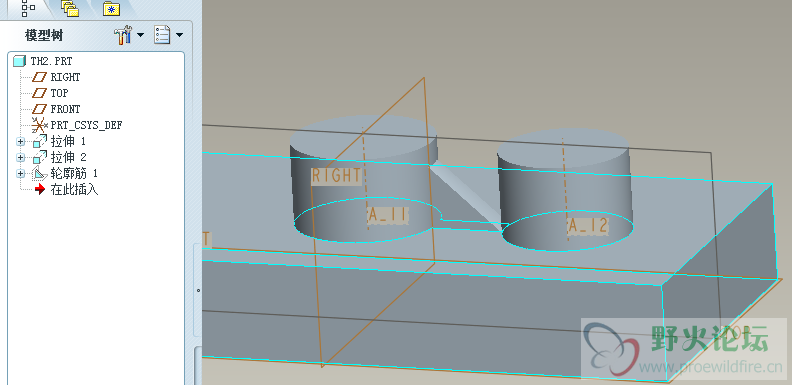Open model tree Settings hammer dropdown
This screenshot has height=385, width=792.
129,35
